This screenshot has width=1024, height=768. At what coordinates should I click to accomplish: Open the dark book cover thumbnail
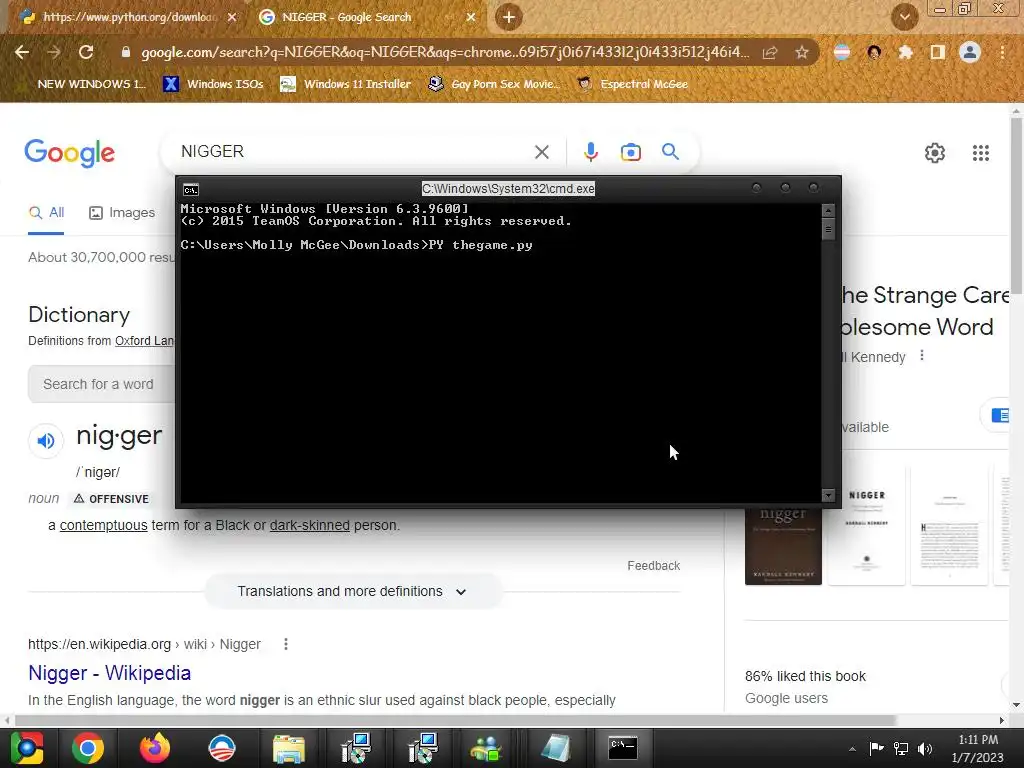[x=783, y=545]
